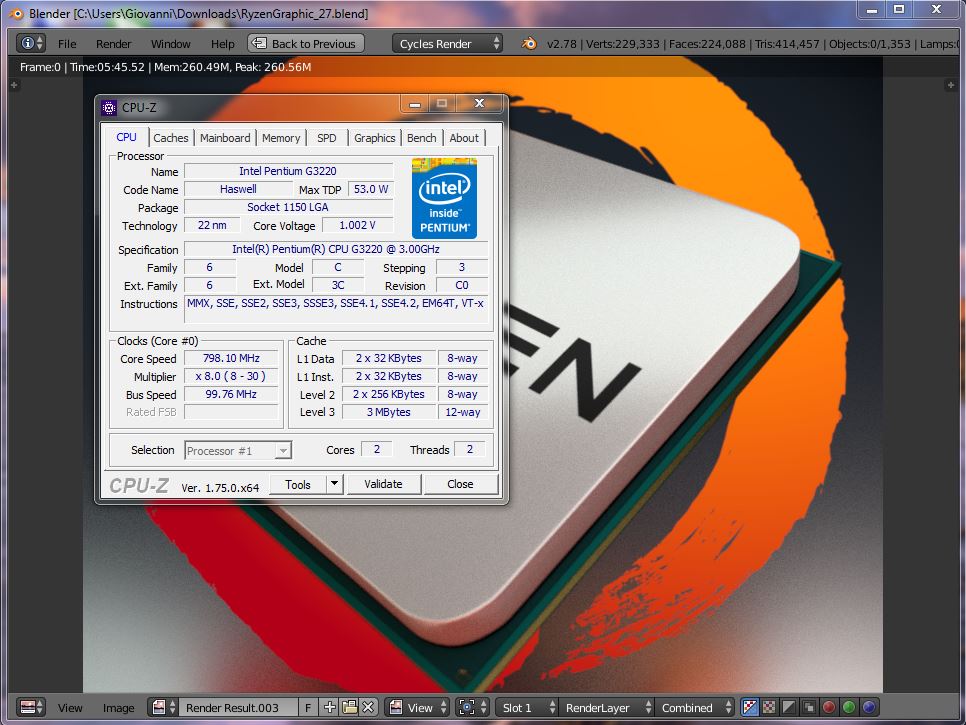Unlink the image with X icon

tap(368, 707)
